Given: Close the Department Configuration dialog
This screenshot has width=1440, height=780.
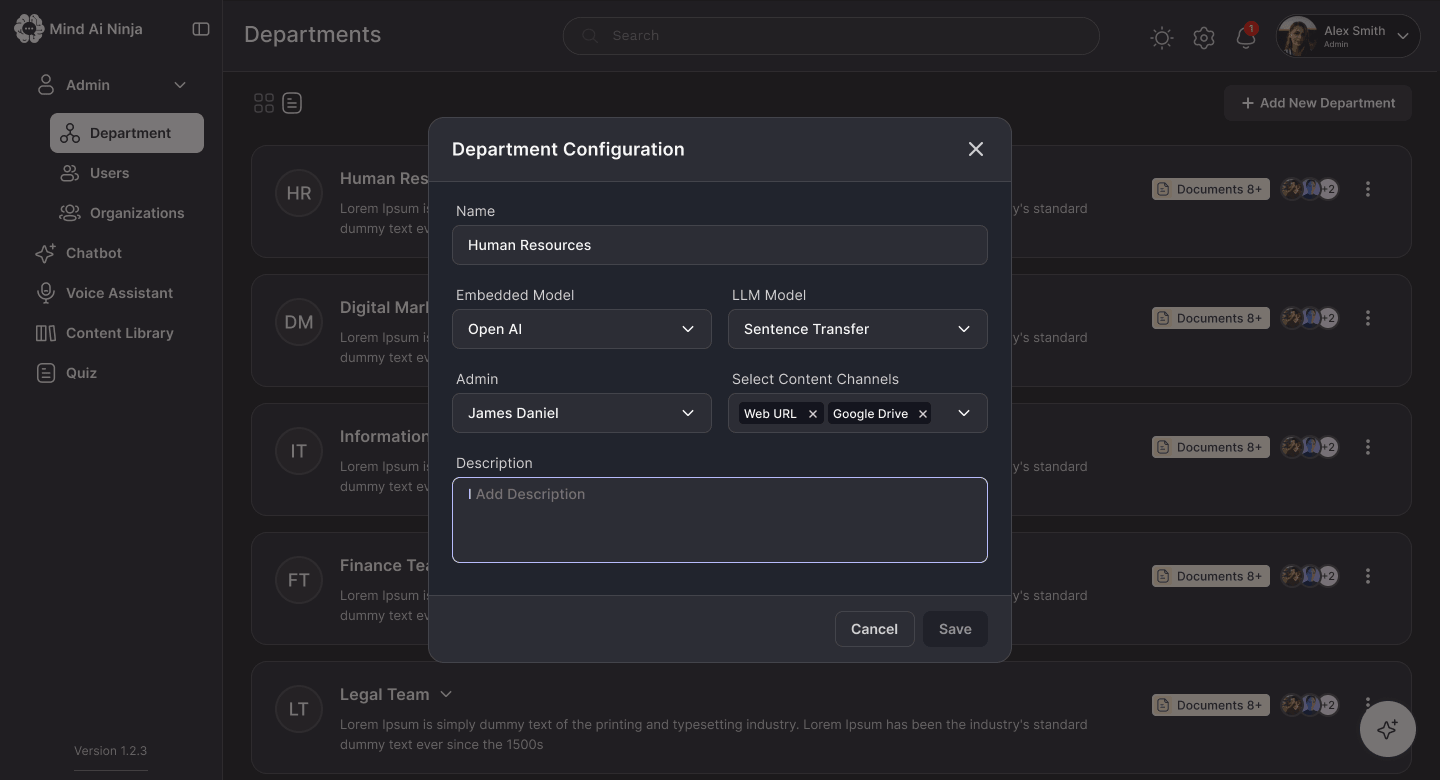Looking at the screenshot, I should (976, 149).
